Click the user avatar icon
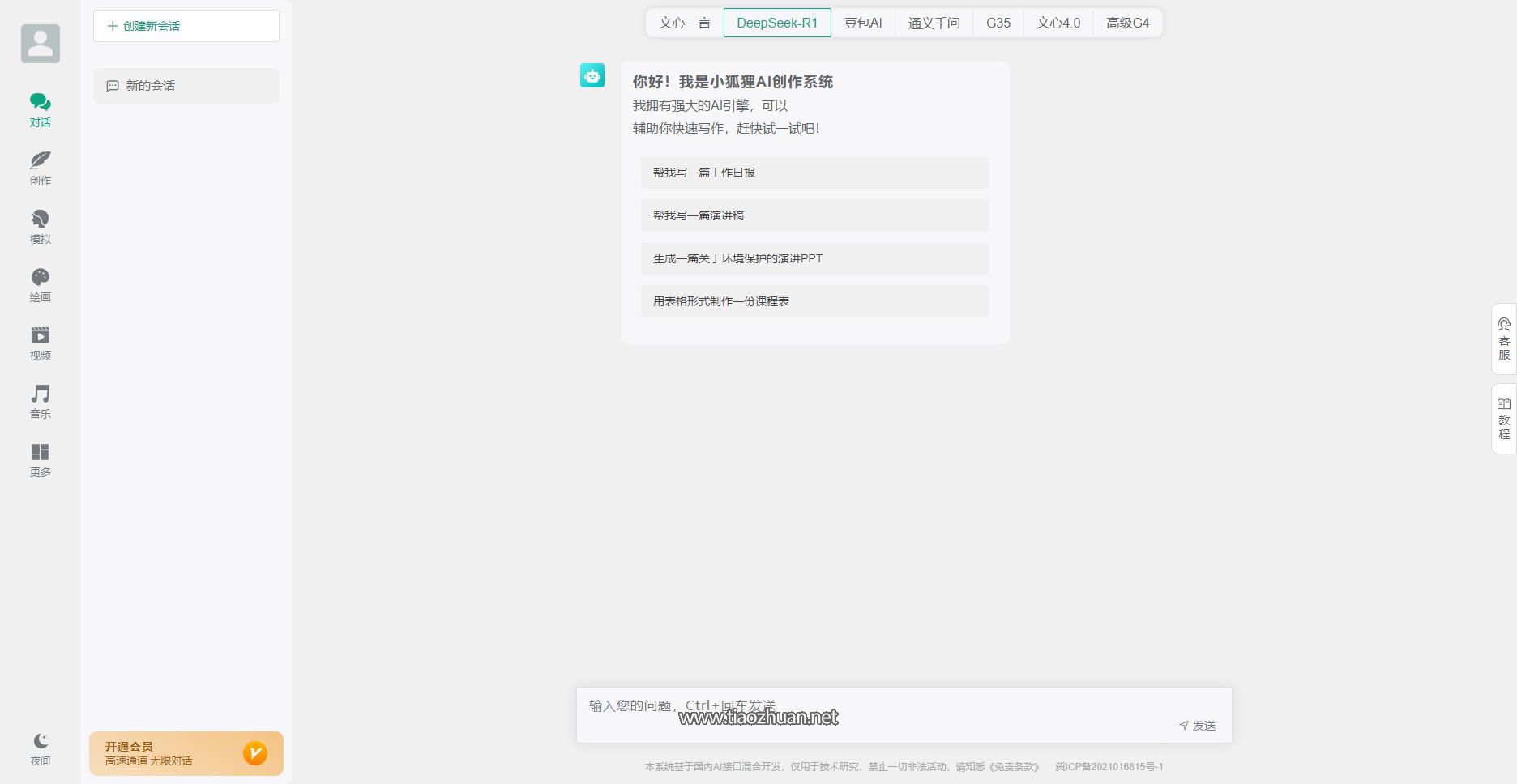The image size is (1517, 784). pos(41,43)
